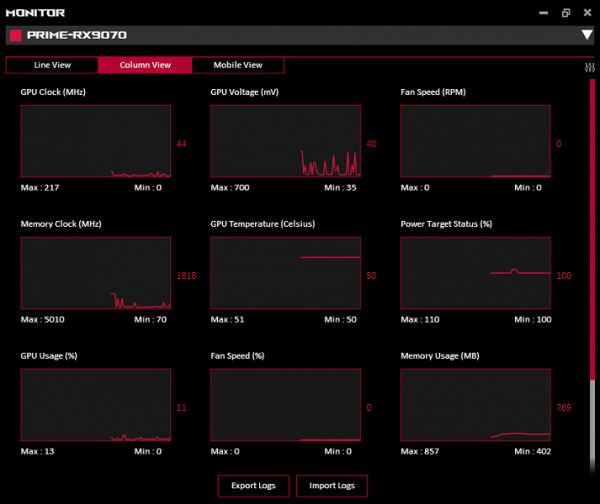Click the Import Logs button
The height and width of the screenshot is (504, 600).
coord(332,486)
